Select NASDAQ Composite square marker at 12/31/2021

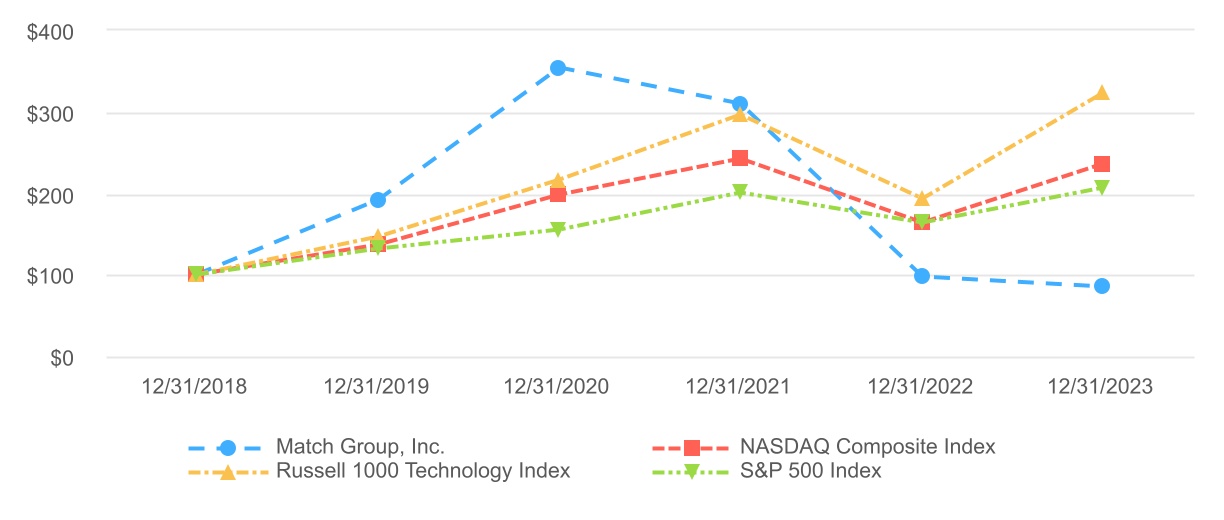tap(739, 158)
